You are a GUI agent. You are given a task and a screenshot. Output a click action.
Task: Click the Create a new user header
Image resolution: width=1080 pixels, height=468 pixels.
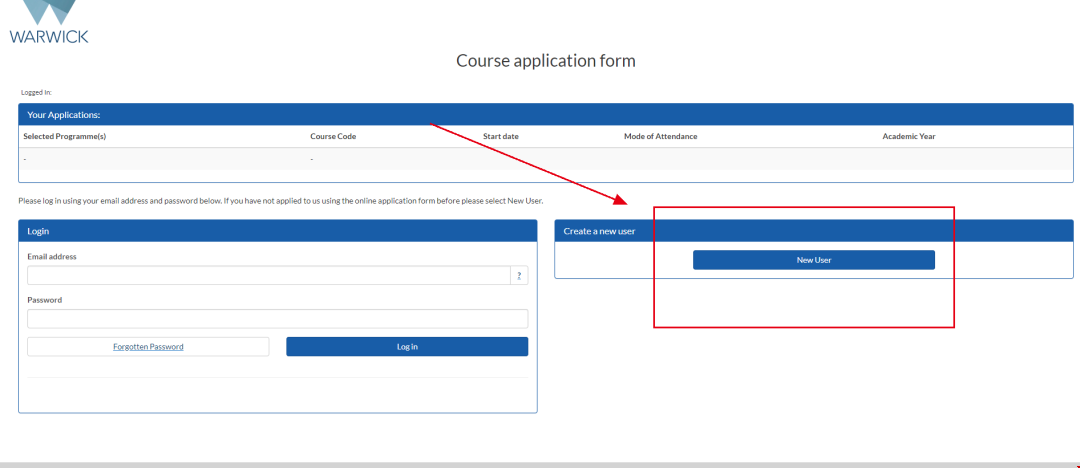click(x=600, y=231)
